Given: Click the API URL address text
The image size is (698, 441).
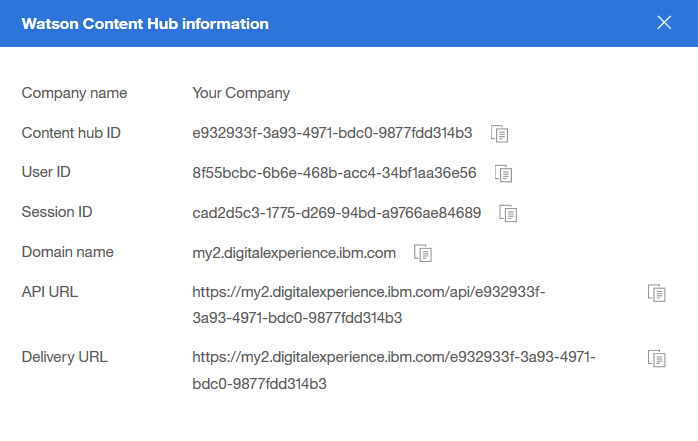Looking at the screenshot, I should (x=369, y=305).
